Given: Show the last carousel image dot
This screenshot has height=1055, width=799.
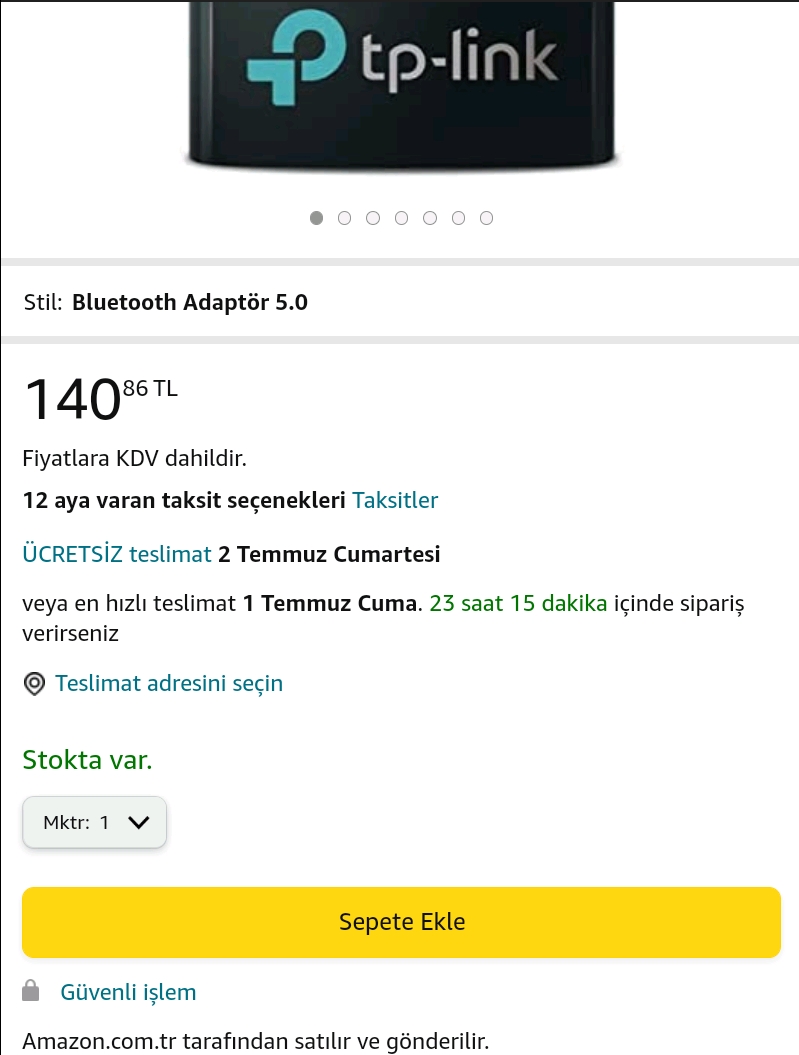Looking at the screenshot, I should (x=486, y=218).
